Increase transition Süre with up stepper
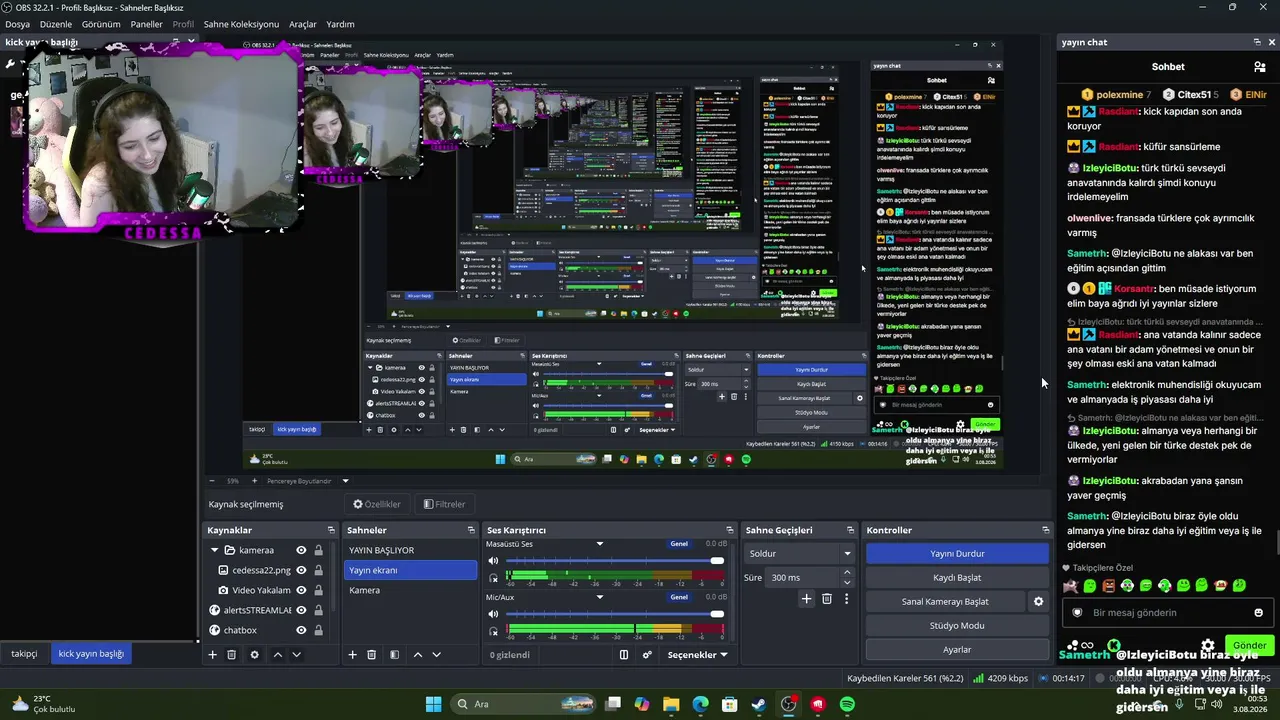The height and width of the screenshot is (720, 1280). click(847, 572)
